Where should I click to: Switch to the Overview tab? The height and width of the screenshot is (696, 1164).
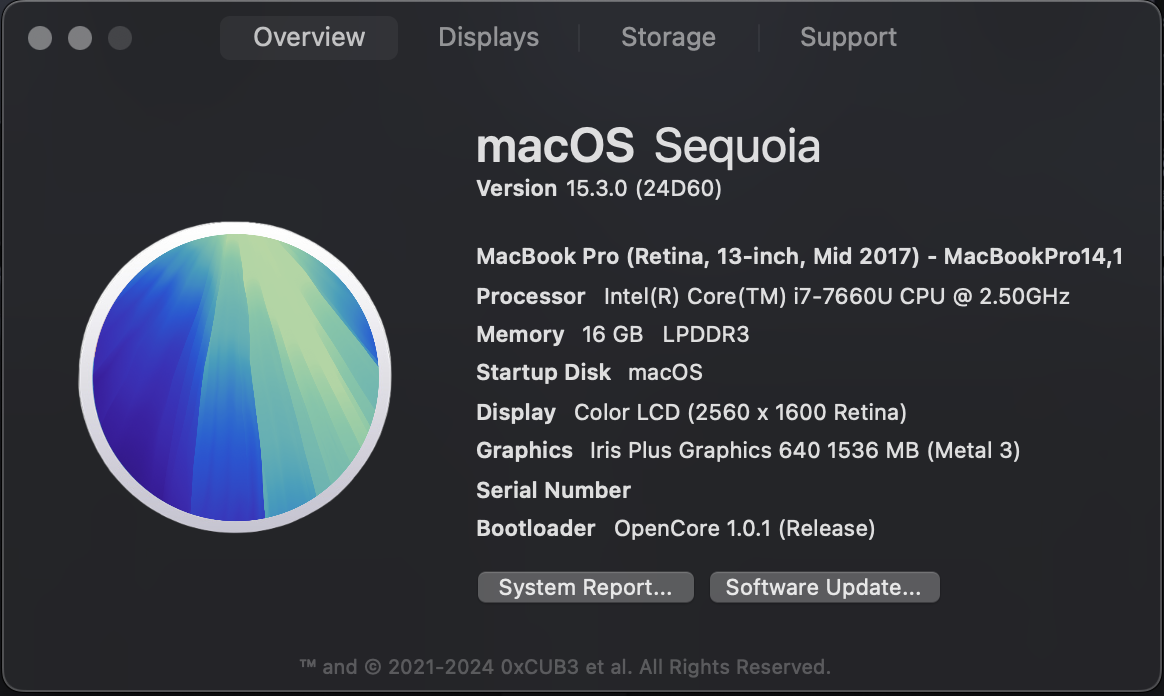pos(309,38)
